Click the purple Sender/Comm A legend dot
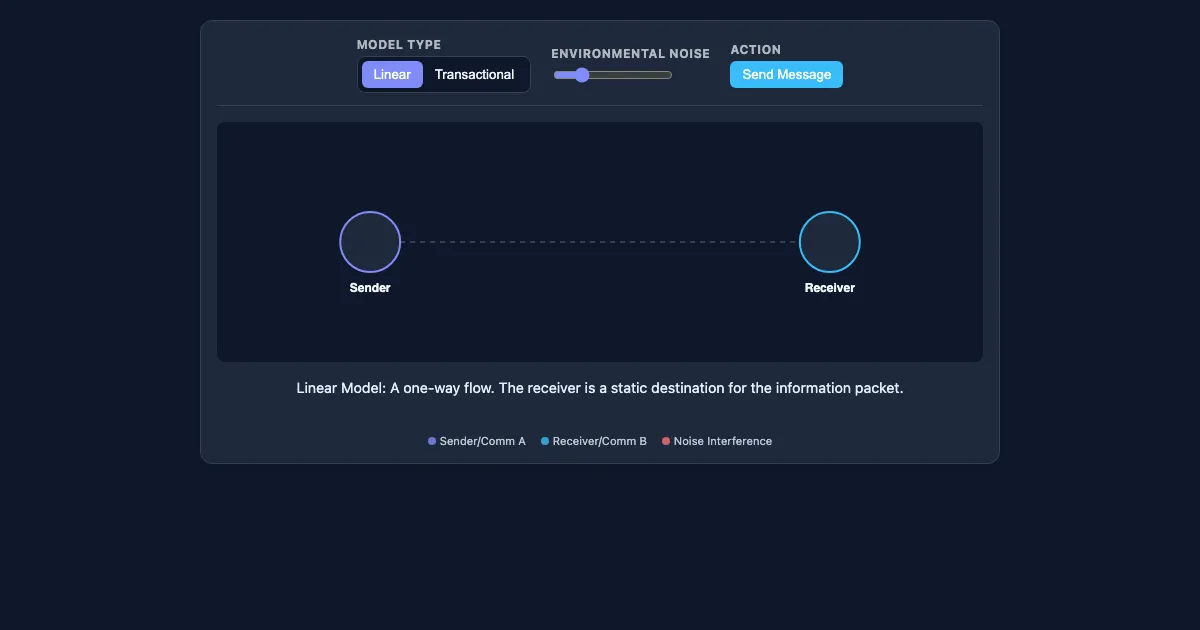Image resolution: width=1200 pixels, height=630 pixels. [x=432, y=441]
